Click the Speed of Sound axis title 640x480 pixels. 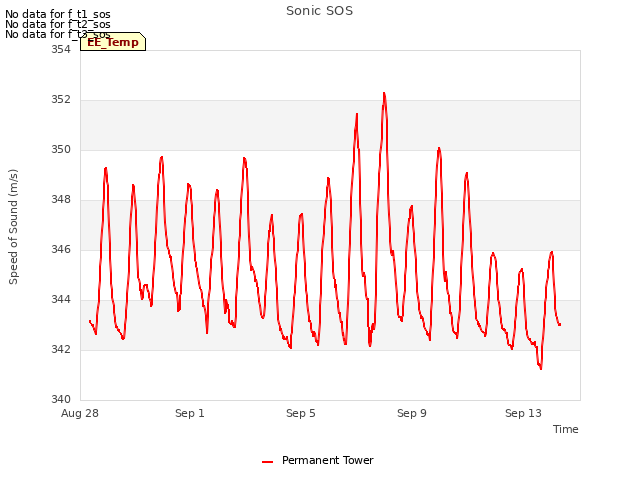click(x=13, y=227)
